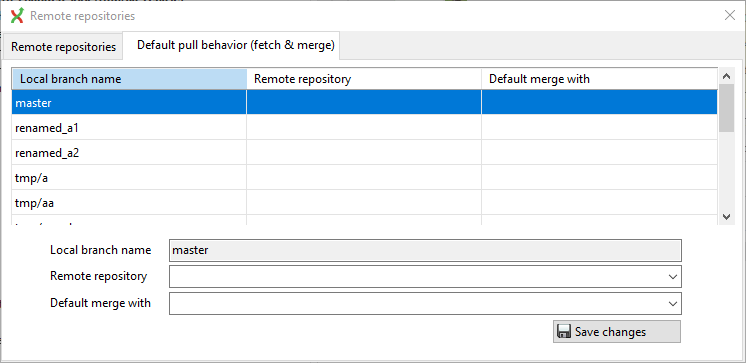Image resolution: width=746 pixels, height=363 pixels.
Task: Focus the Local branch name field
Action: 425,250
